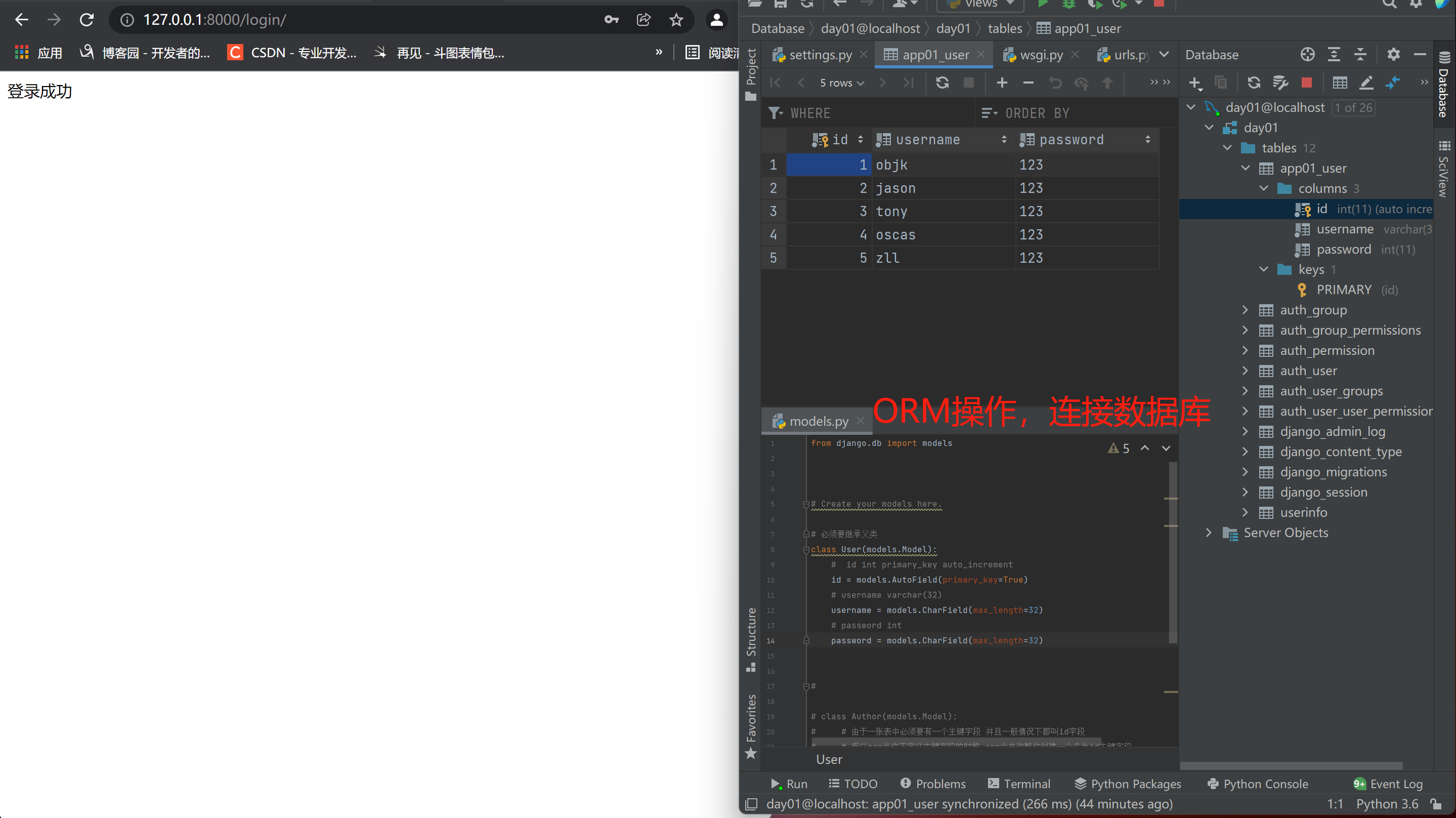
Task: Hide the Database panel with the minus
Action: pos(1420,54)
